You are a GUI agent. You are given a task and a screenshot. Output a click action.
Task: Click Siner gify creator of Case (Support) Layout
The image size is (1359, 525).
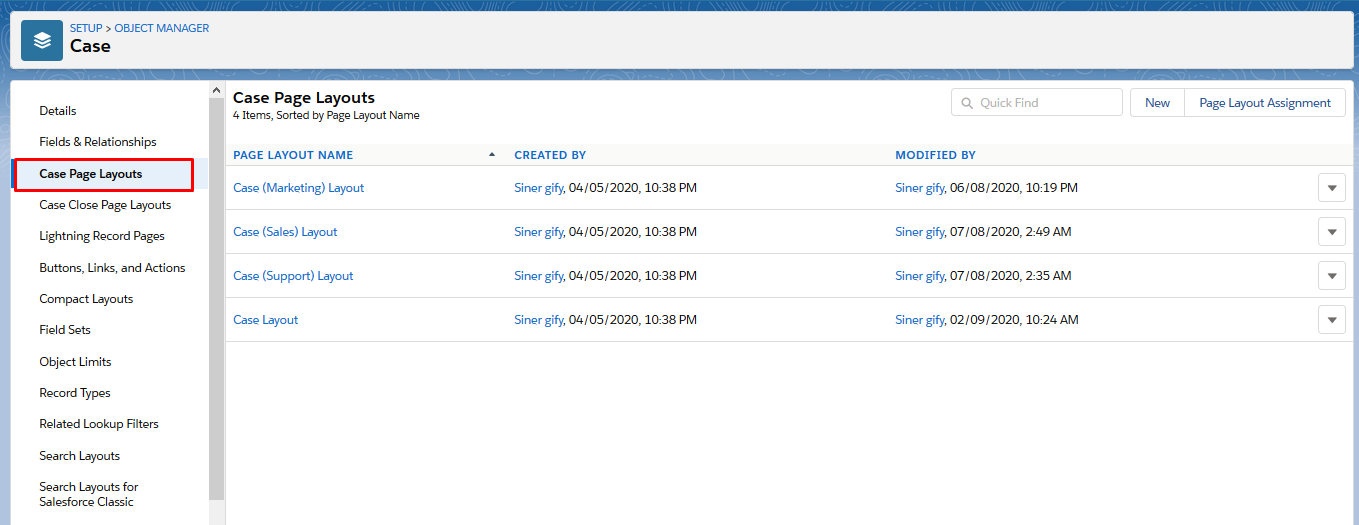coord(539,276)
